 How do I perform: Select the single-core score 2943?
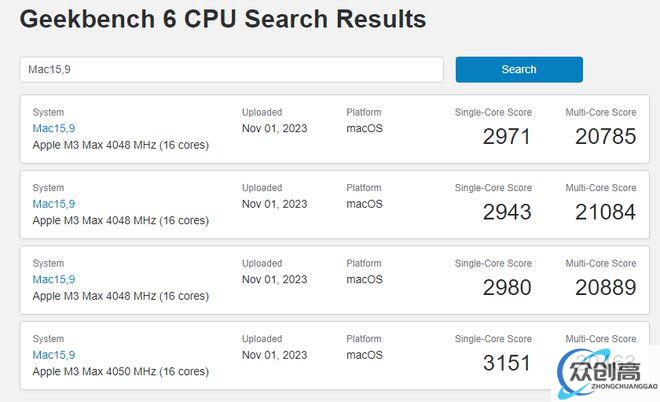coord(506,212)
